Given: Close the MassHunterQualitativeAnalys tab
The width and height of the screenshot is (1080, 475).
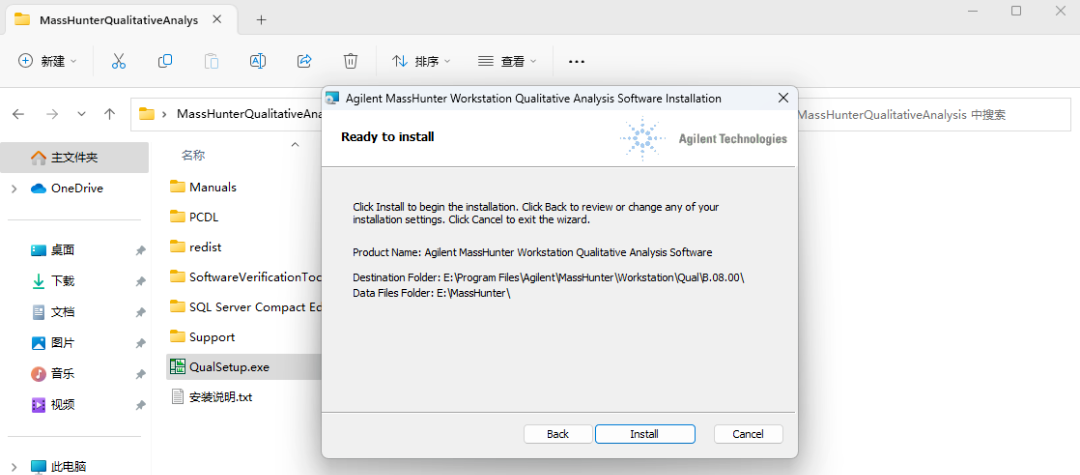Looking at the screenshot, I should coord(216,20).
